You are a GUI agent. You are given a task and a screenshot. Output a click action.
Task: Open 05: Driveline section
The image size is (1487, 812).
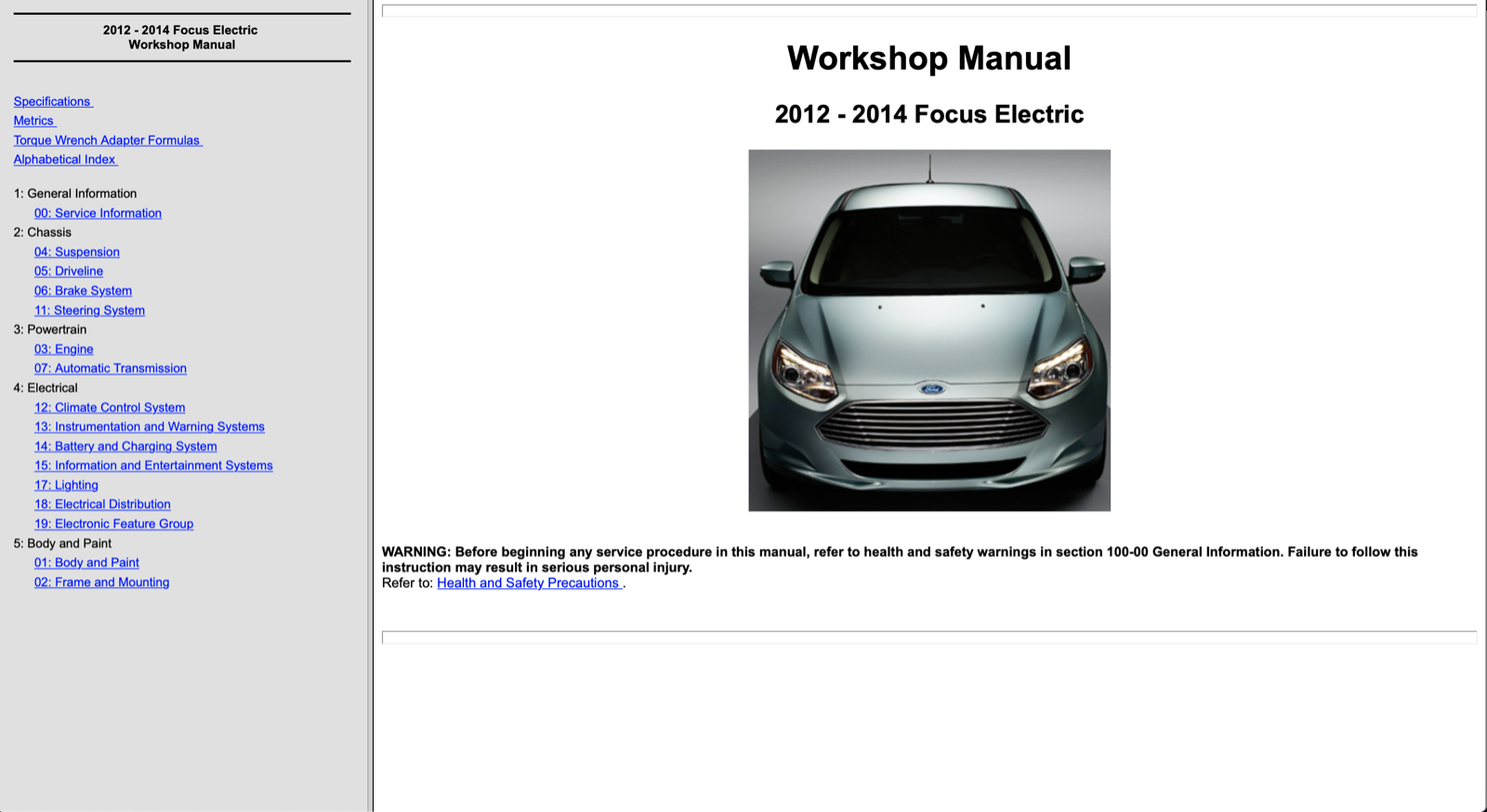pos(69,271)
